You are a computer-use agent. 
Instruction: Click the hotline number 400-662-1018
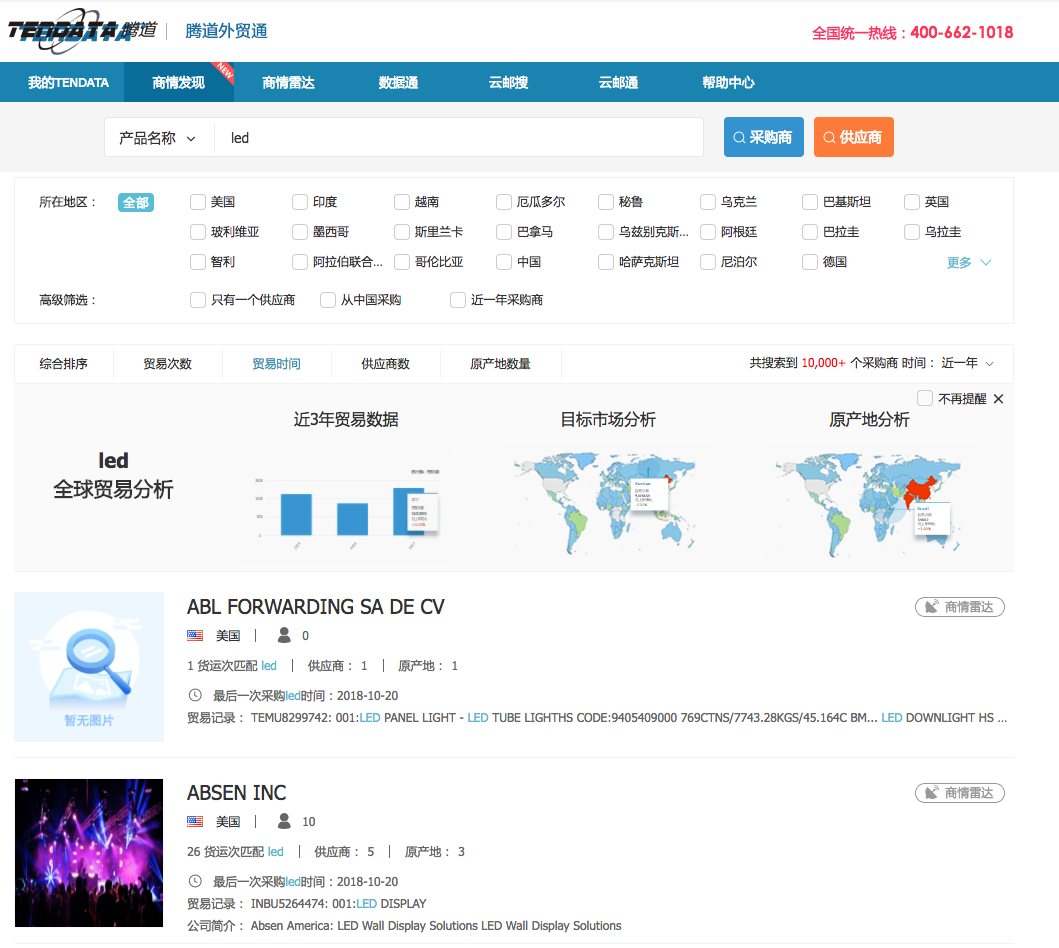coord(962,32)
